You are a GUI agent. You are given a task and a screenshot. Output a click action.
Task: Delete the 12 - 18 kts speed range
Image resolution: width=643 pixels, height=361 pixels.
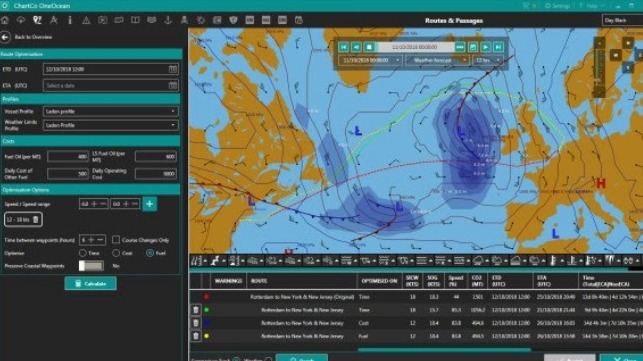pos(36,219)
